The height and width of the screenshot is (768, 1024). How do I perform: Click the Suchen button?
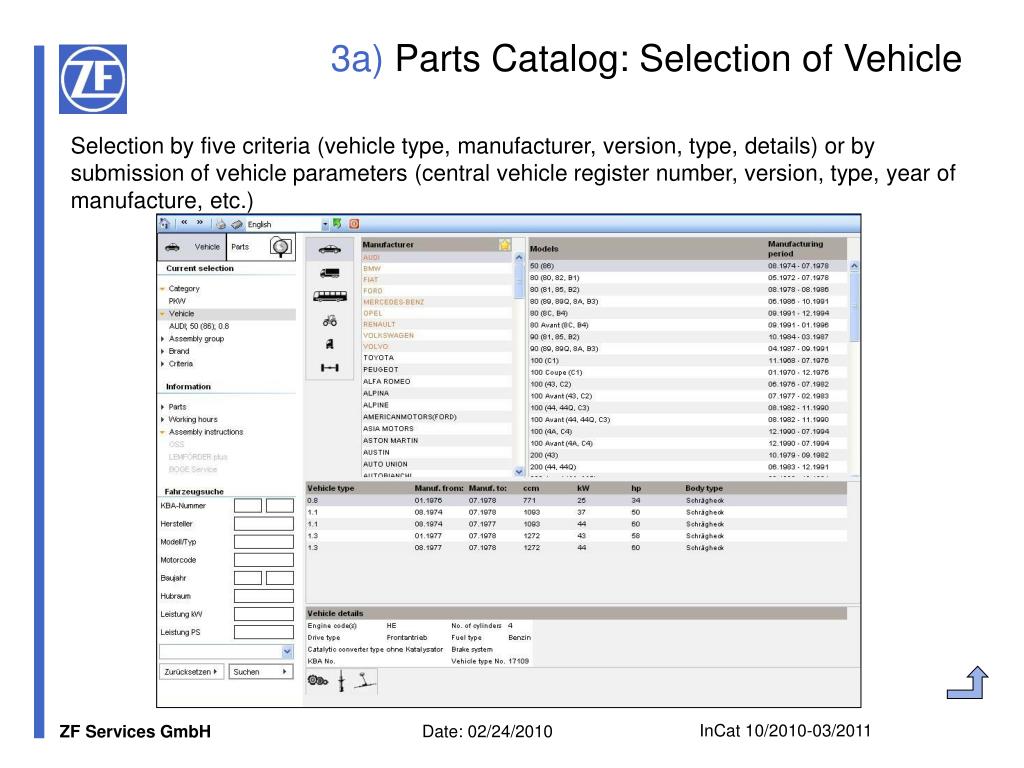coord(261,671)
